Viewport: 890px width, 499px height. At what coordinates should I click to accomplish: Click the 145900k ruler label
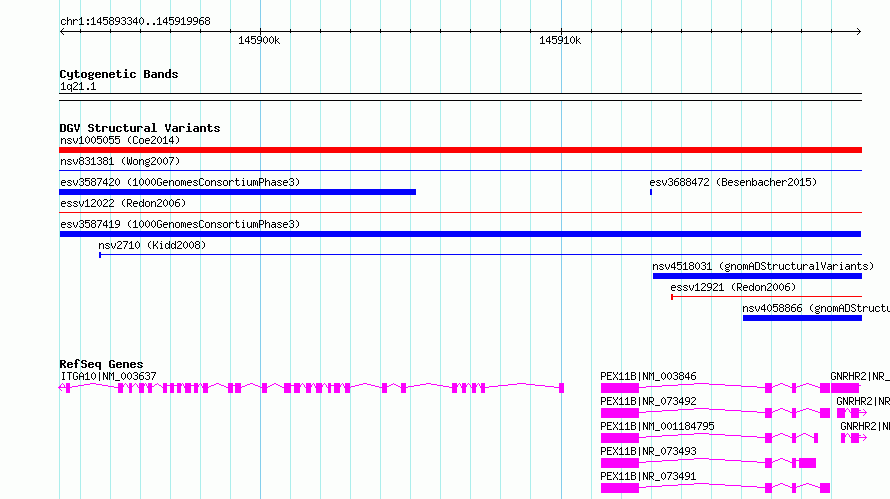259,40
